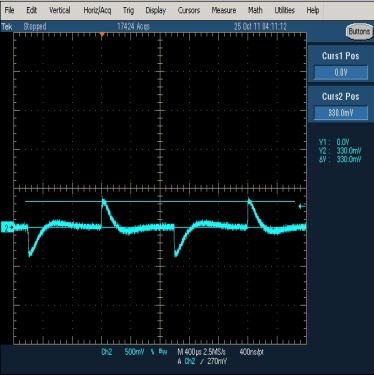
Task: Open the File menu
Action: point(9,10)
